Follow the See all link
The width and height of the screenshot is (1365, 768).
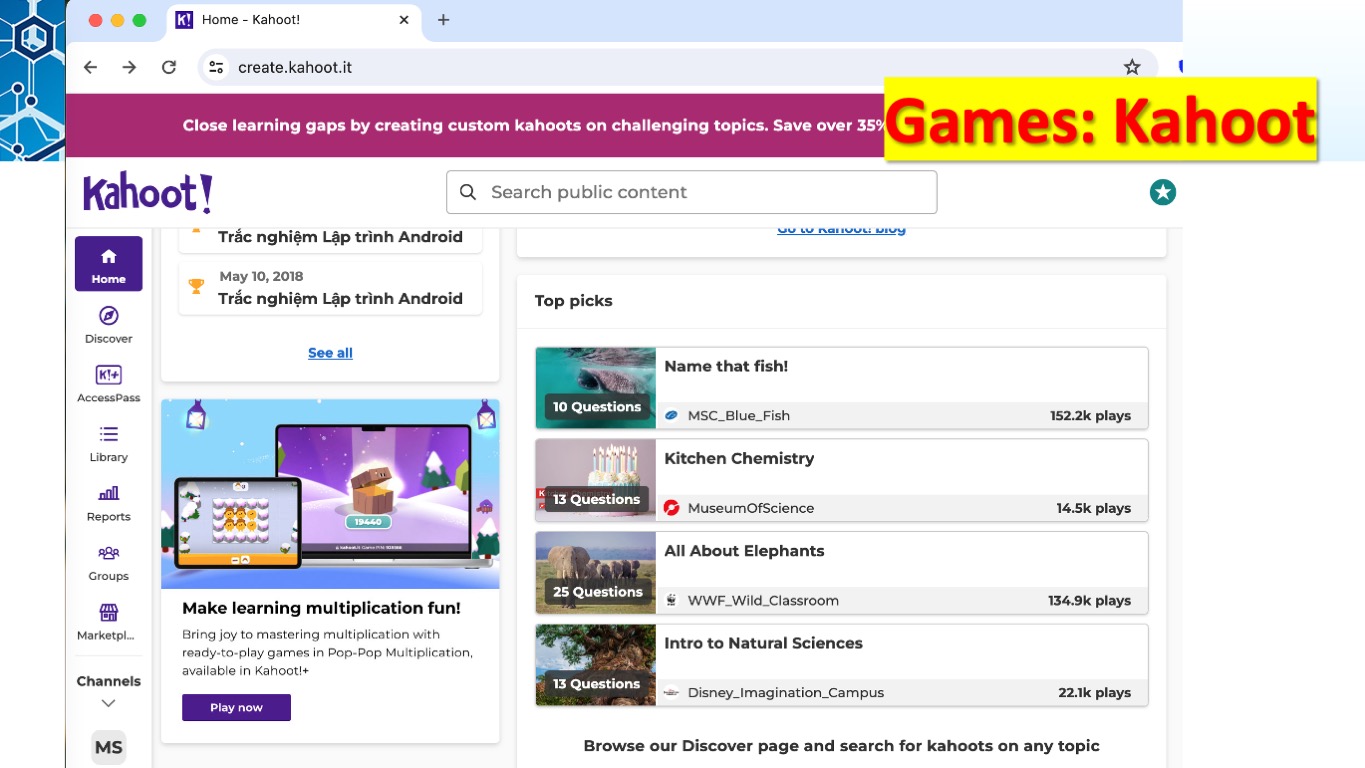330,353
